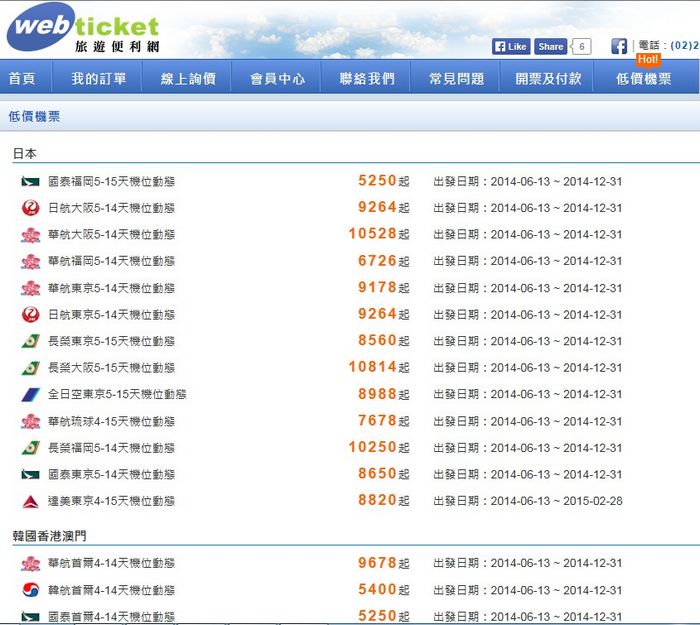Click the webticket logo
The height and width of the screenshot is (625, 700).
click(x=82, y=30)
